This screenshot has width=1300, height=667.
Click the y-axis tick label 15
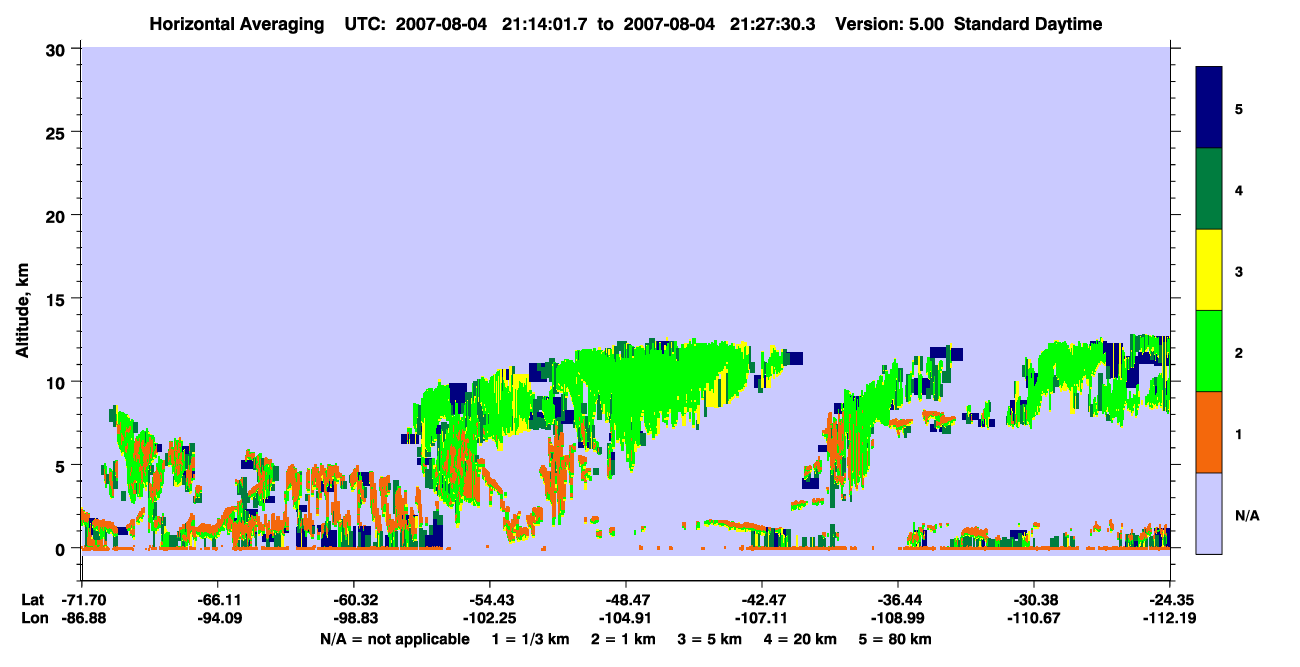click(x=58, y=299)
